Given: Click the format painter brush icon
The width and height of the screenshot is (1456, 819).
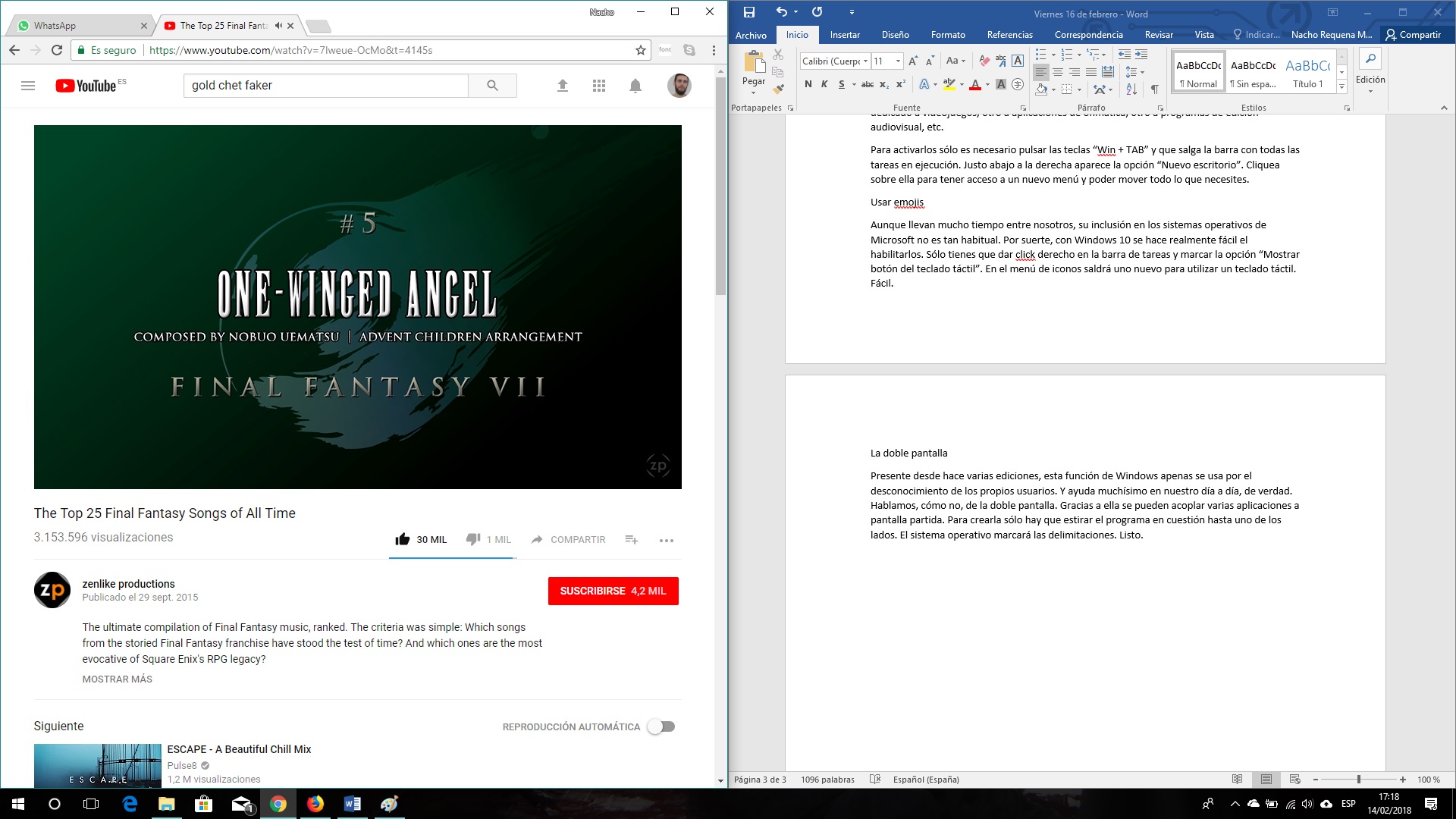Looking at the screenshot, I should pyautogui.click(x=778, y=89).
